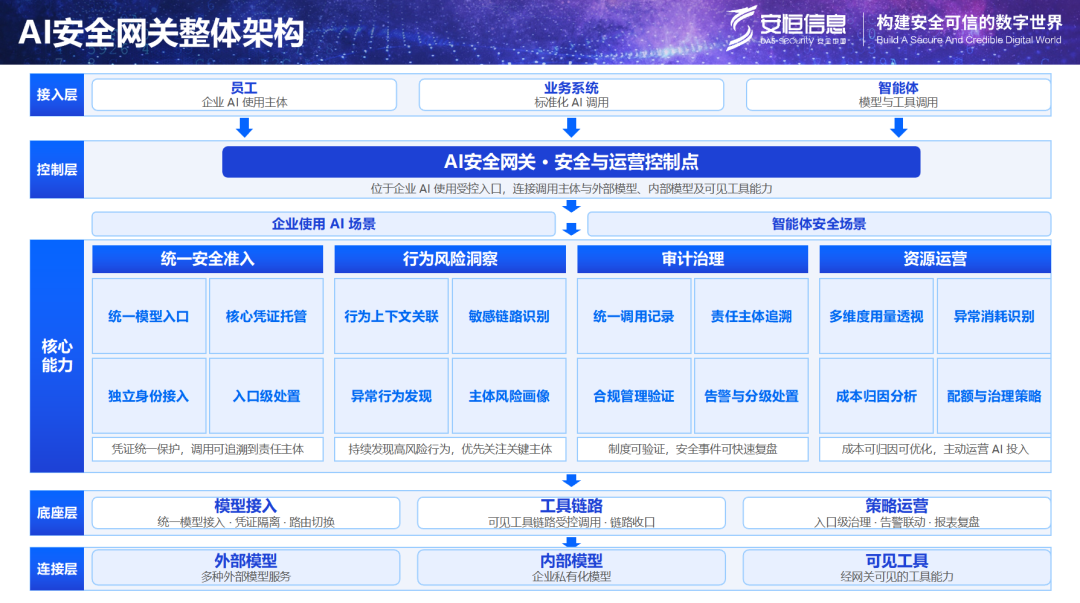
Task: Click the arrow beneath the 核心能力 section
Action: pyautogui.click(x=571, y=480)
